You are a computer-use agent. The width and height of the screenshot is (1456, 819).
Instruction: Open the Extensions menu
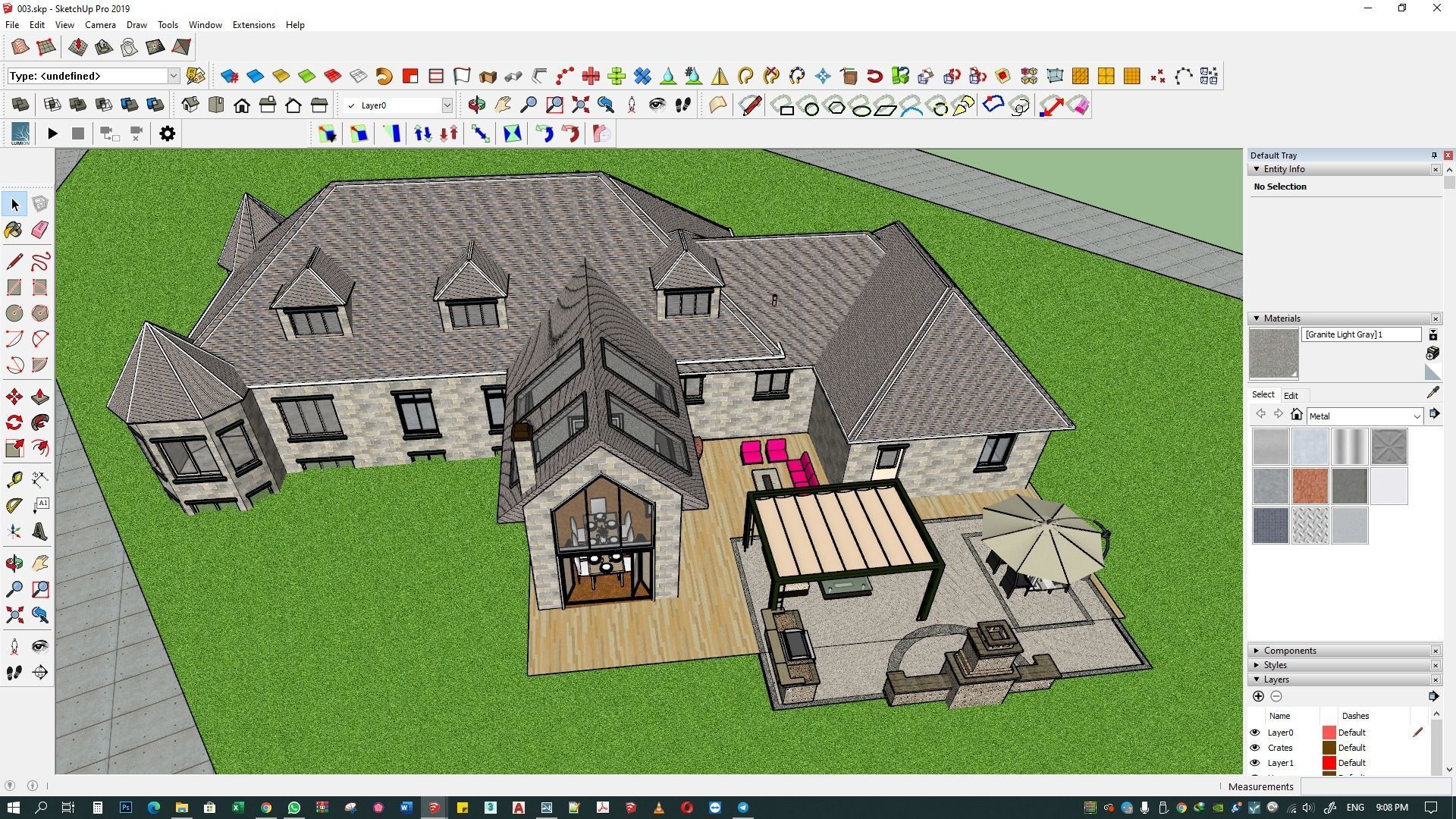(253, 24)
